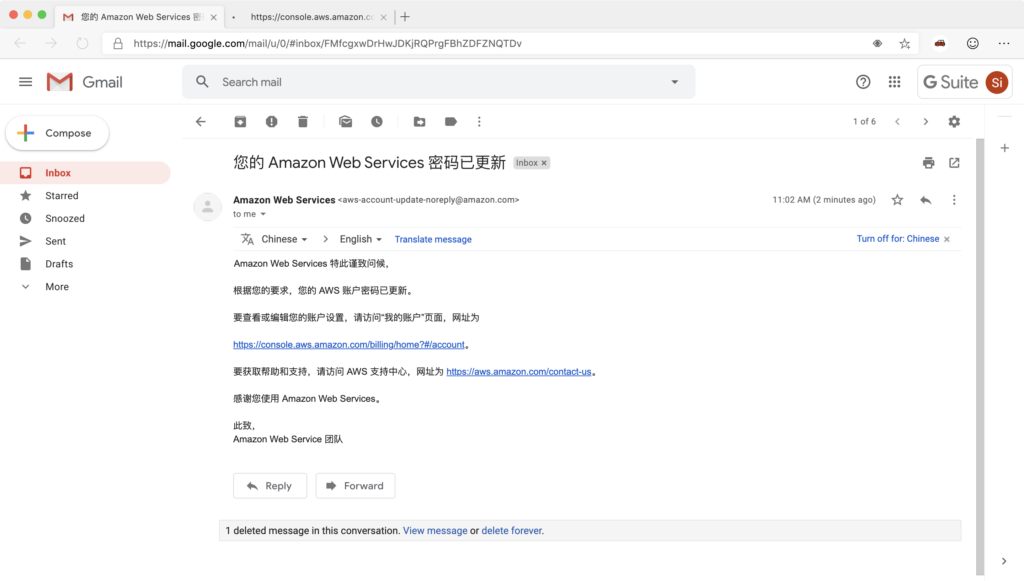The width and height of the screenshot is (1024, 581).
Task: Click into the Search mail field
Action: pos(438,82)
